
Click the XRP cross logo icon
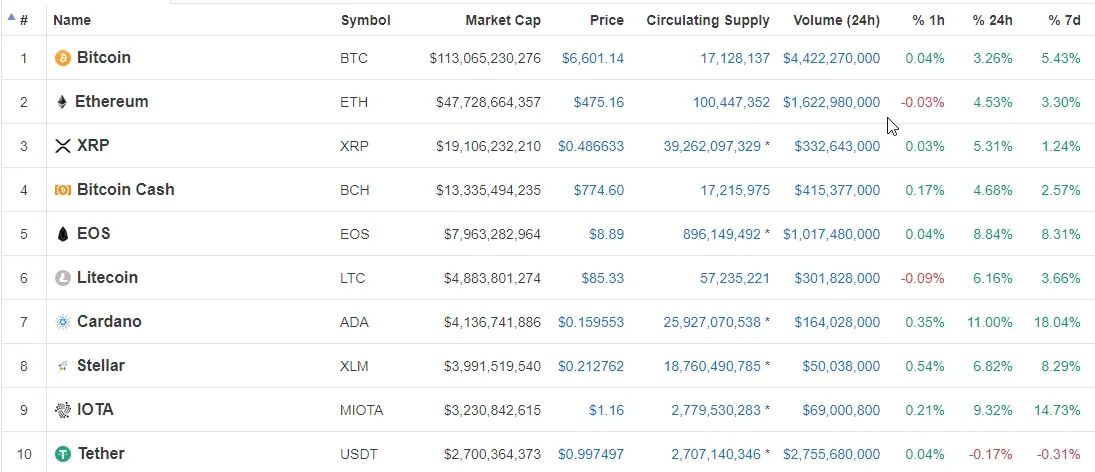[63, 146]
